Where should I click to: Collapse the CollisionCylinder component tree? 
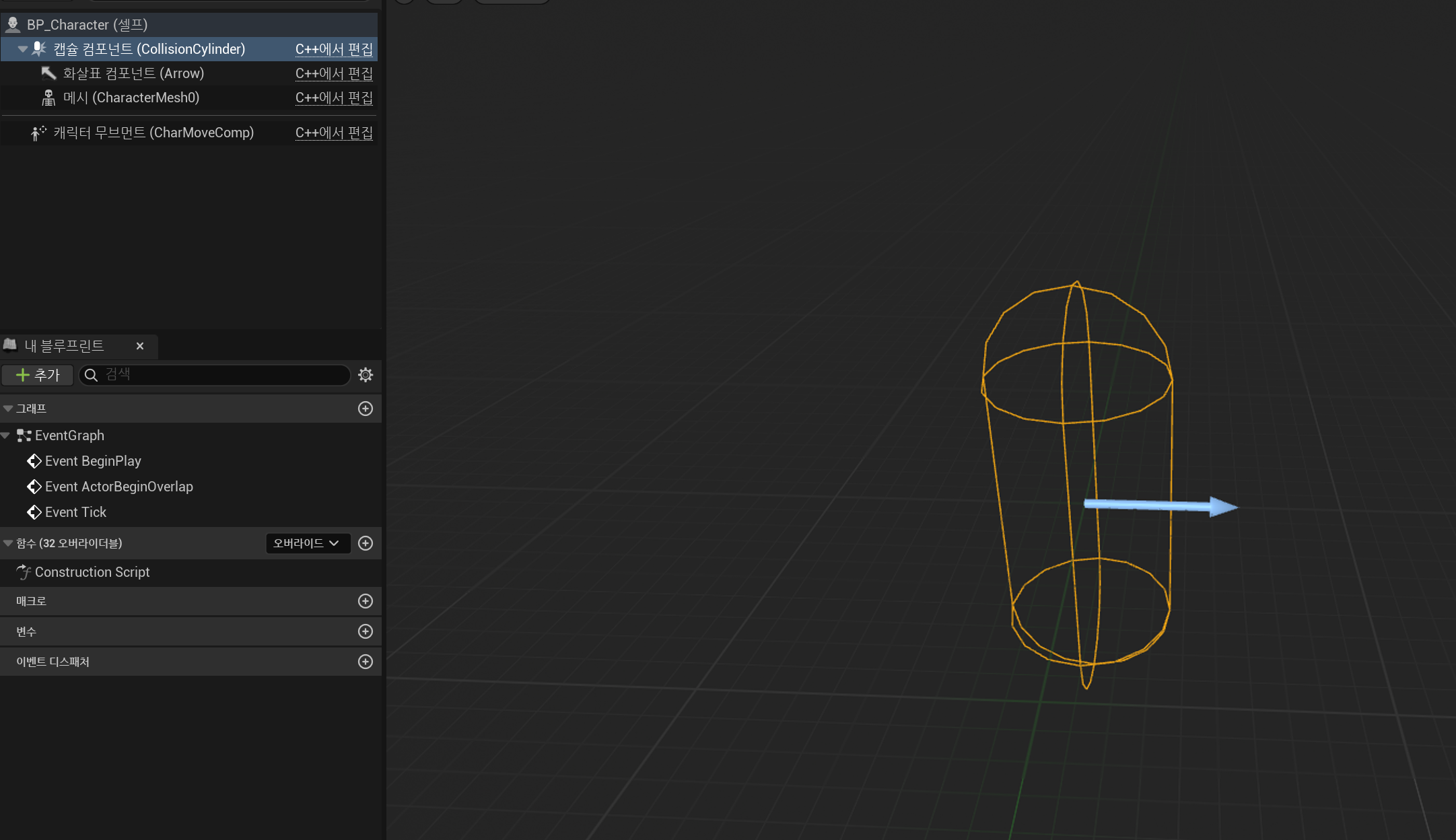pyautogui.click(x=23, y=49)
